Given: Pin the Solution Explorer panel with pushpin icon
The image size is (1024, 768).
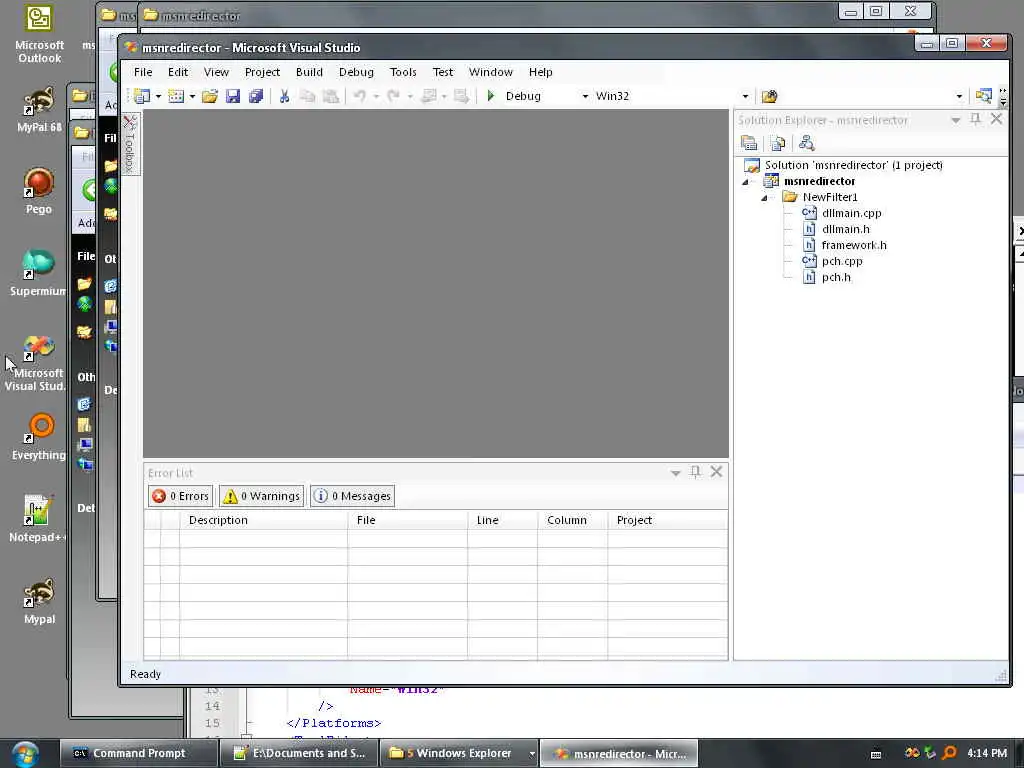Looking at the screenshot, I should (x=976, y=119).
